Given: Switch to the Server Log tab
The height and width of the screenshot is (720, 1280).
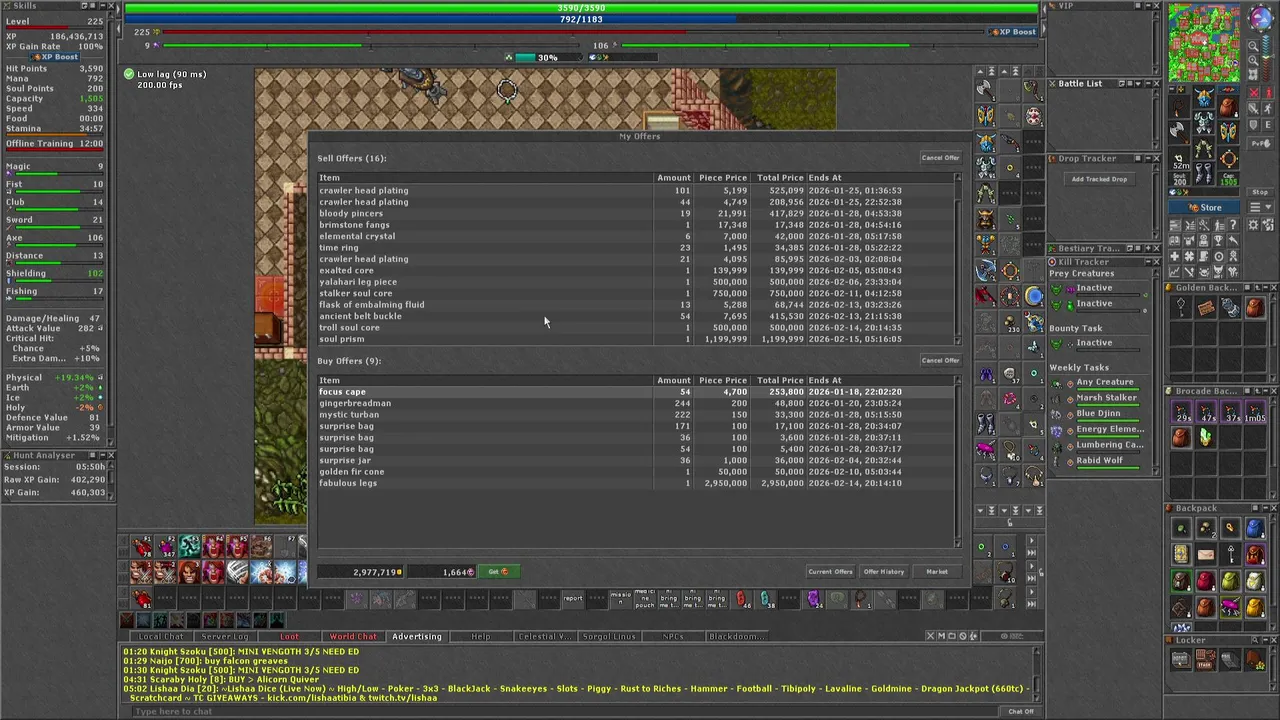Looking at the screenshot, I should (x=225, y=636).
